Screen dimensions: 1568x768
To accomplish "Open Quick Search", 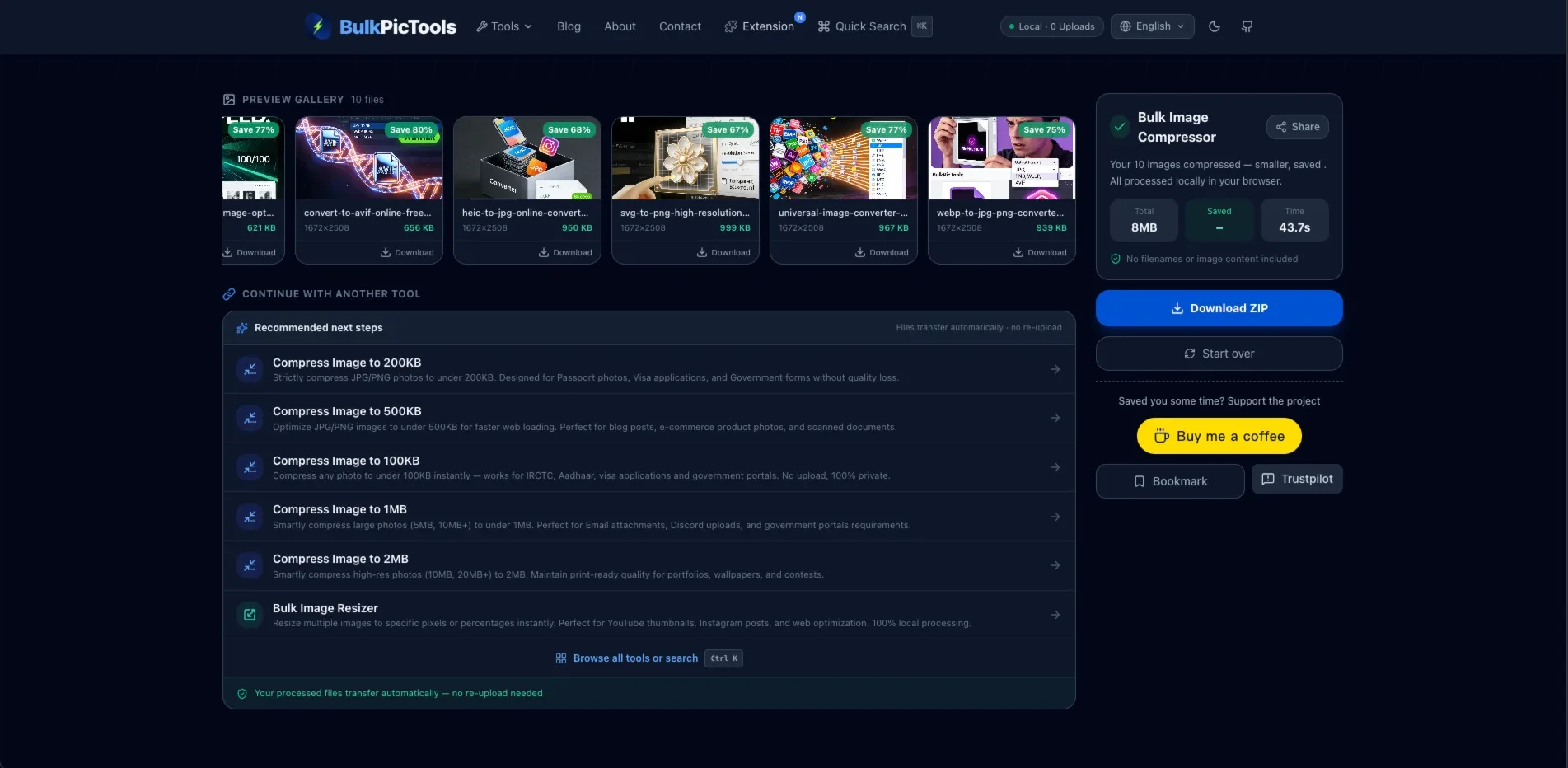I will pyautogui.click(x=873, y=26).
